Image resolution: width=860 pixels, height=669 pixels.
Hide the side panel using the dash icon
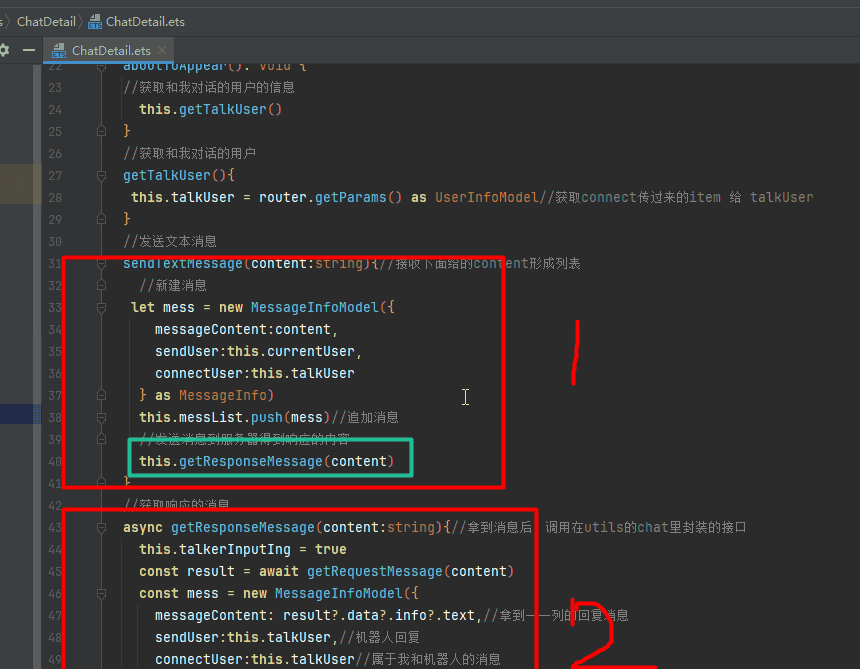coord(29,50)
